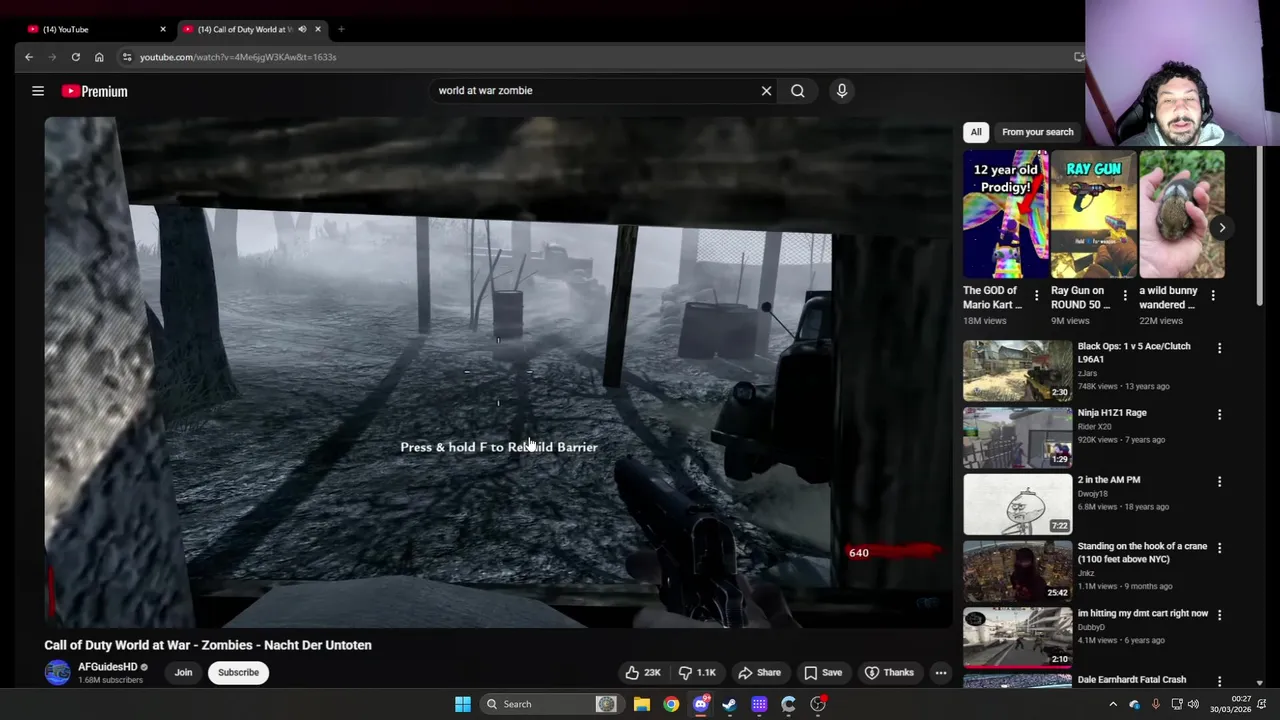1280x720 pixels.
Task: Reload the current YouTube page
Action: (x=75, y=57)
